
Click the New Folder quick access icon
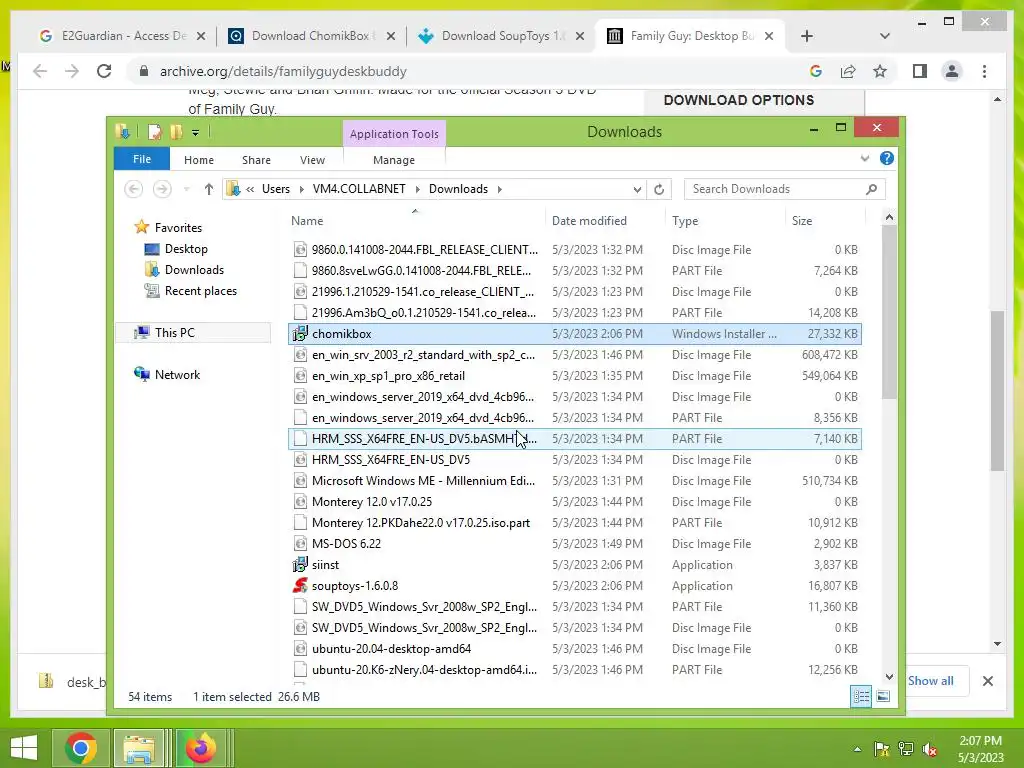[x=176, y=132]
